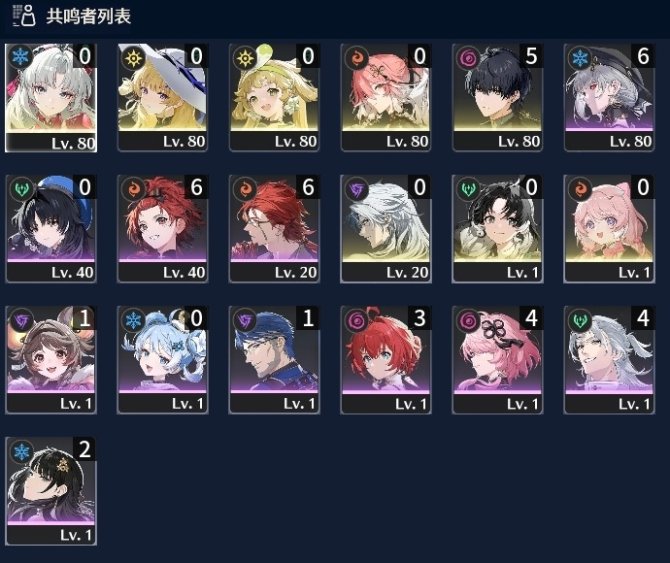Click the ice element icon on the light-blue-haired girl

133,320
